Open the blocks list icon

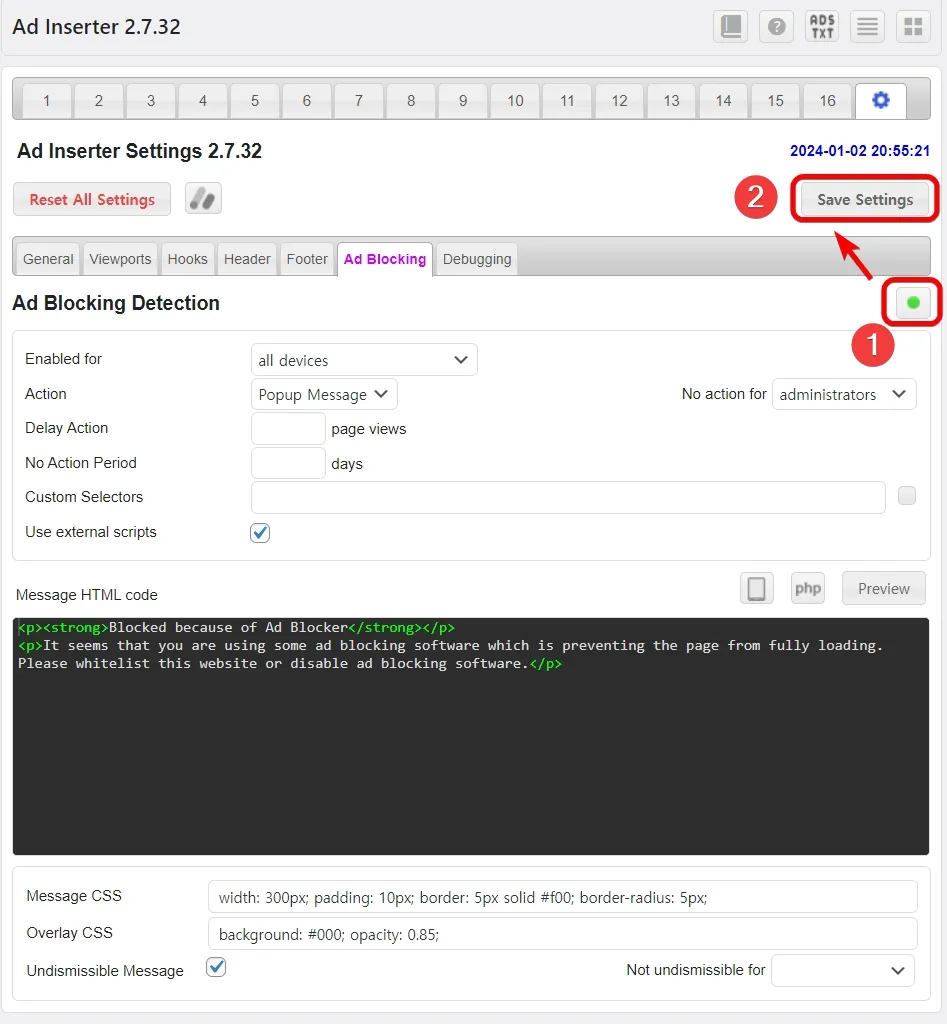[x=867, y=27]
